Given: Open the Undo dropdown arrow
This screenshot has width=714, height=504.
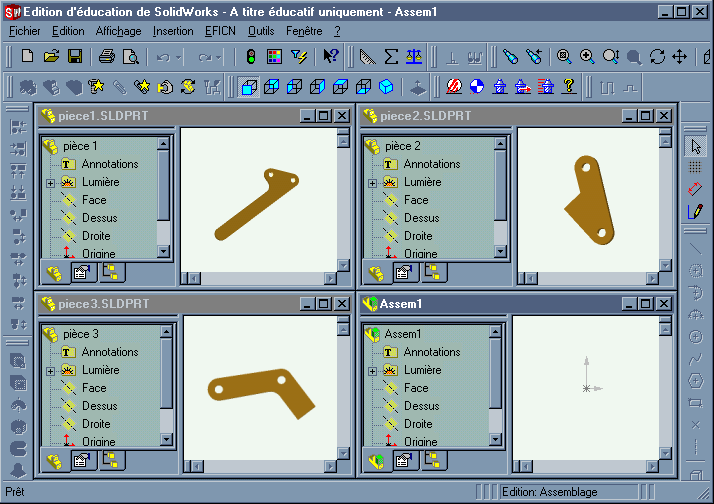Looking at the screenshot, I should click(x=178, y=57).
